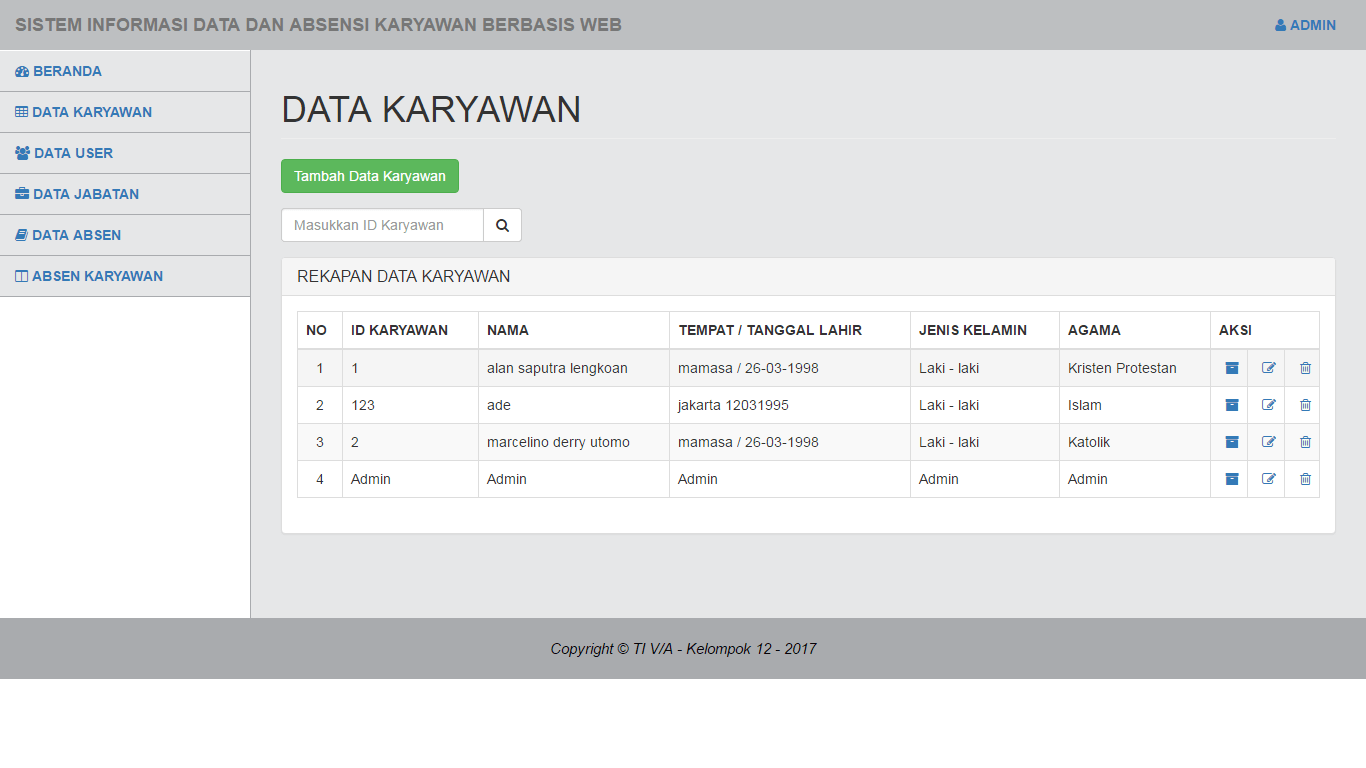This screenshot has height=768, width=1366.
Task: Open the ADMIN account link
Action: click(1305, 25)
